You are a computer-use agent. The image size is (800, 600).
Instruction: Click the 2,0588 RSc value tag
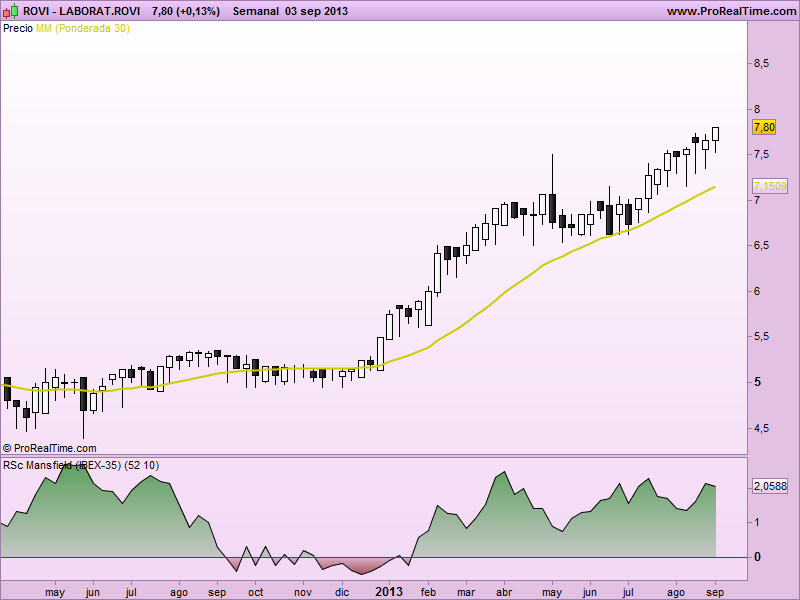pyautogui.click(x=770, y=486)
